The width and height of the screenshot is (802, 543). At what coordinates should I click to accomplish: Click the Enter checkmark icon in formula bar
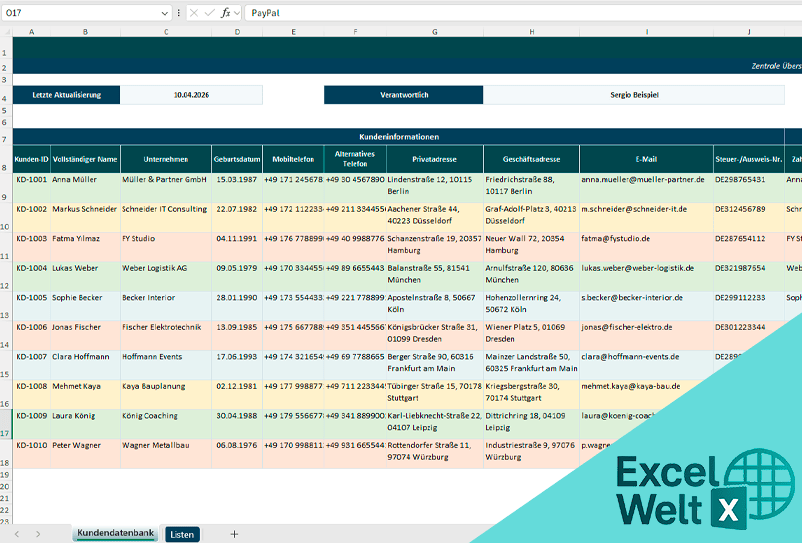209,13
